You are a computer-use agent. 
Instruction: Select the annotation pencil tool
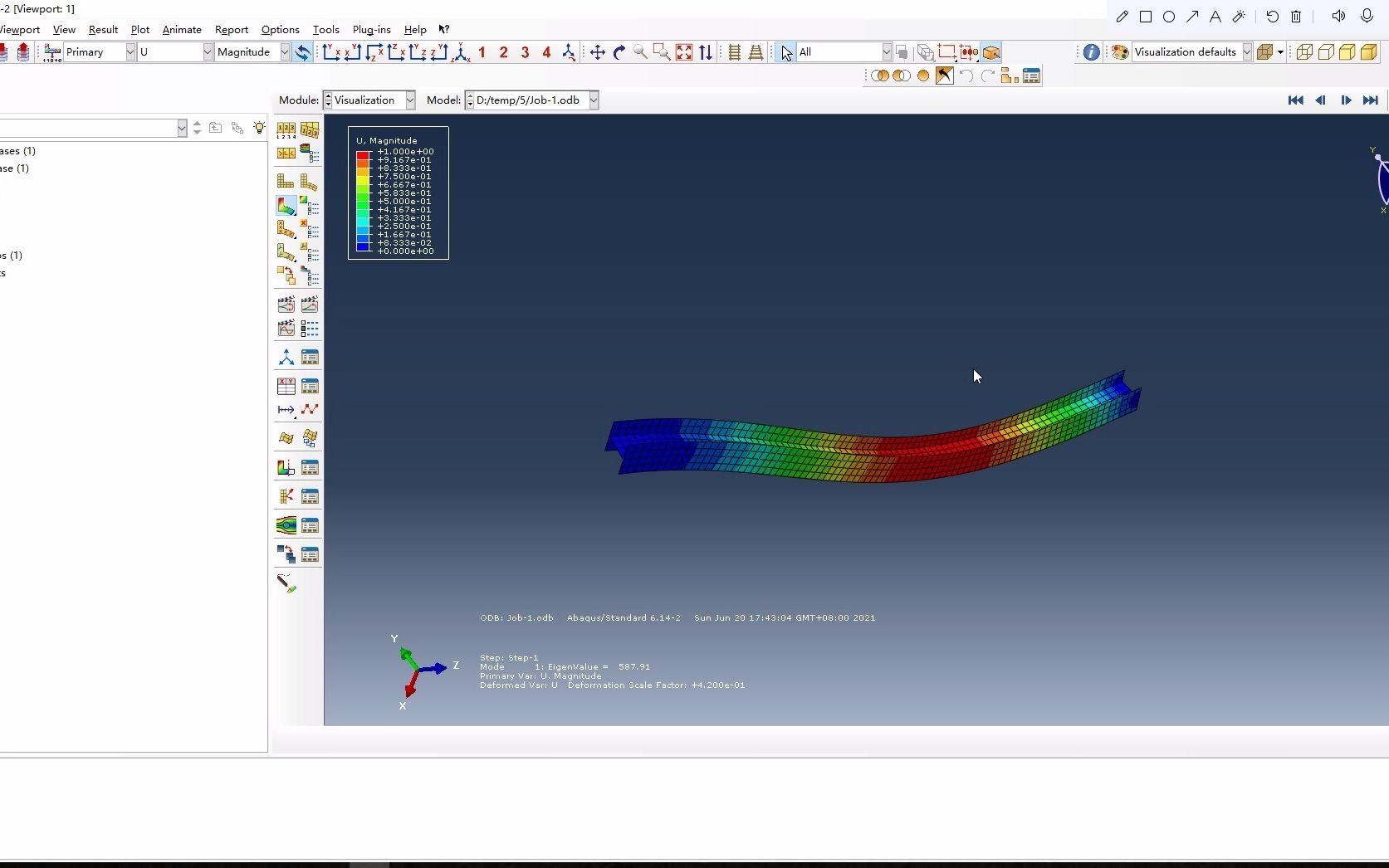pyautogui.click(x=1122, y=16)
